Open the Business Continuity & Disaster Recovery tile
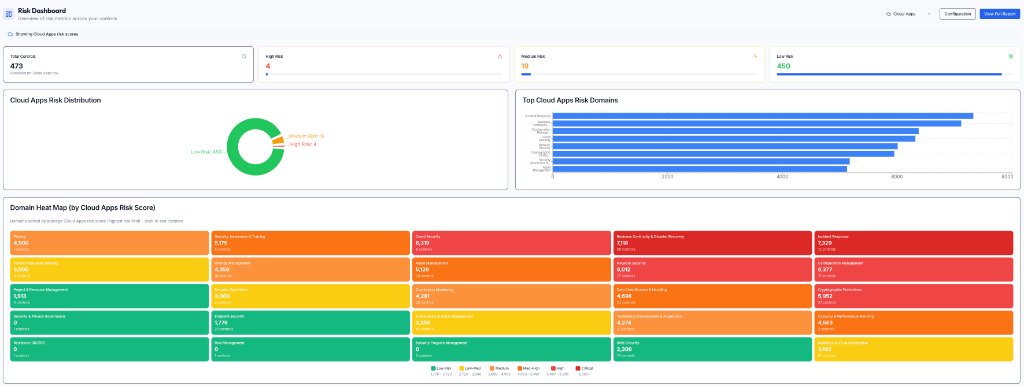1024x386 pixels. pos(713,242)
